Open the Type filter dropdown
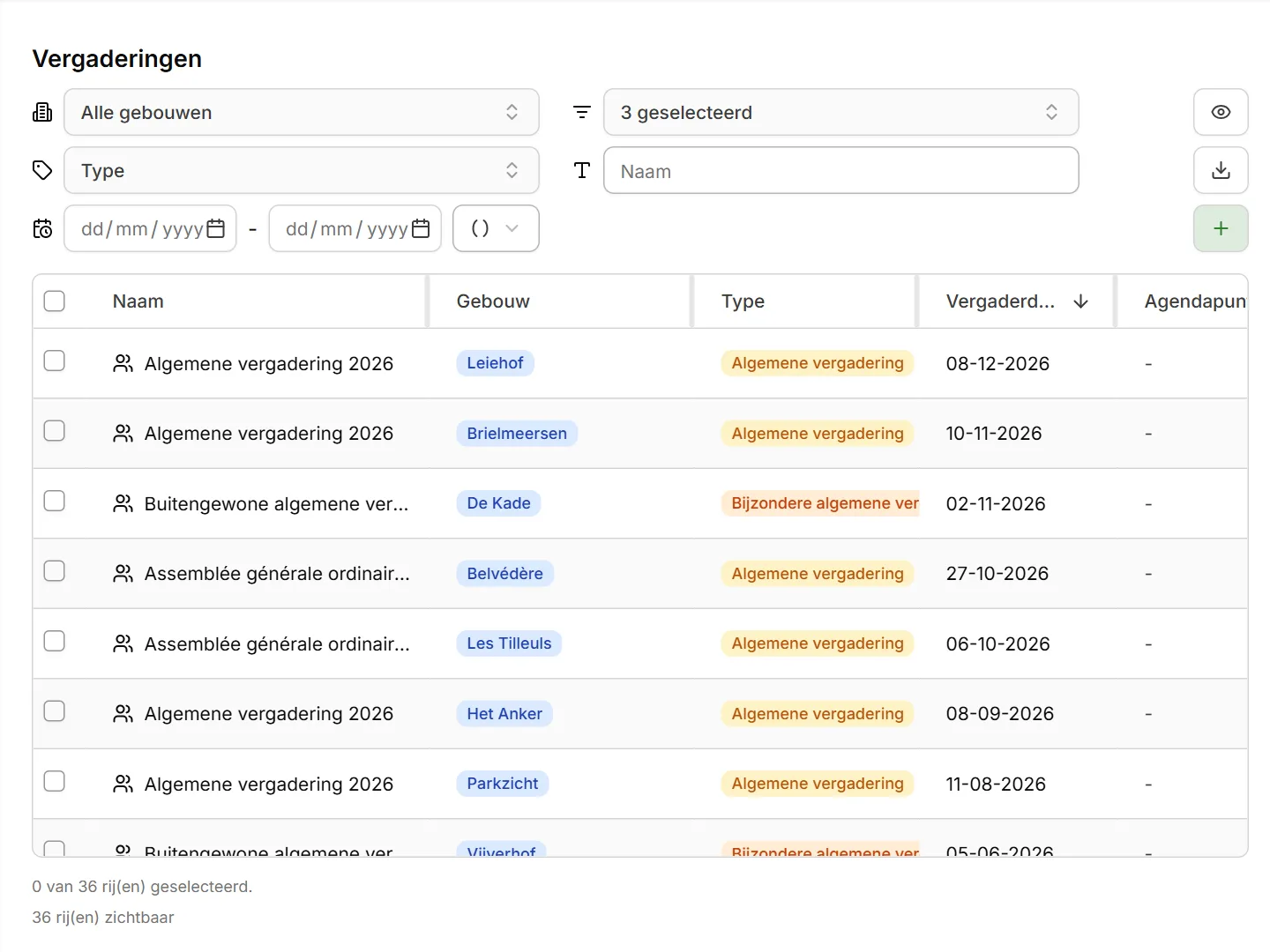Viewport: 1270px width, 952px height. 302,170
